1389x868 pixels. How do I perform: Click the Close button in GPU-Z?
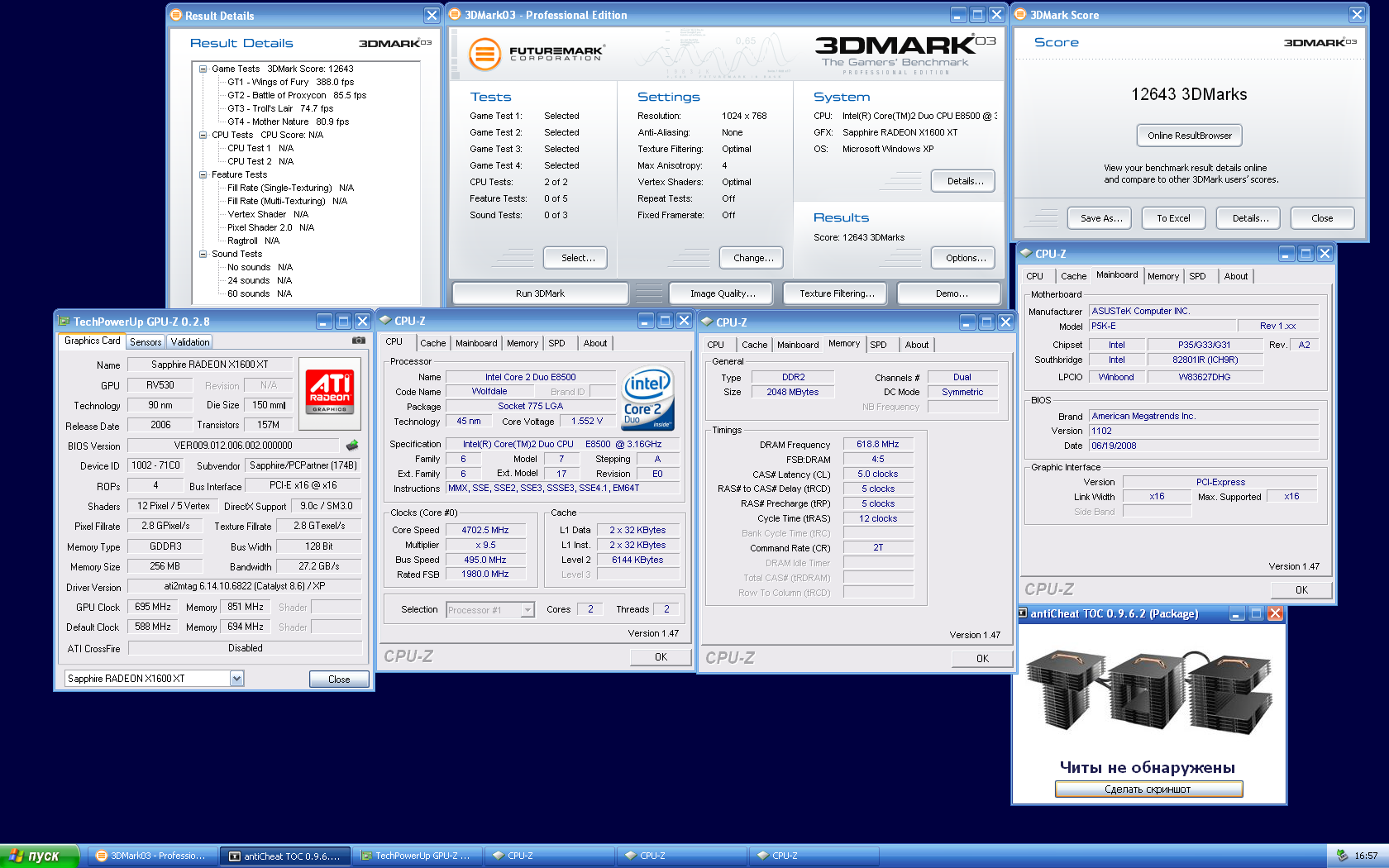tap(339, 679)
